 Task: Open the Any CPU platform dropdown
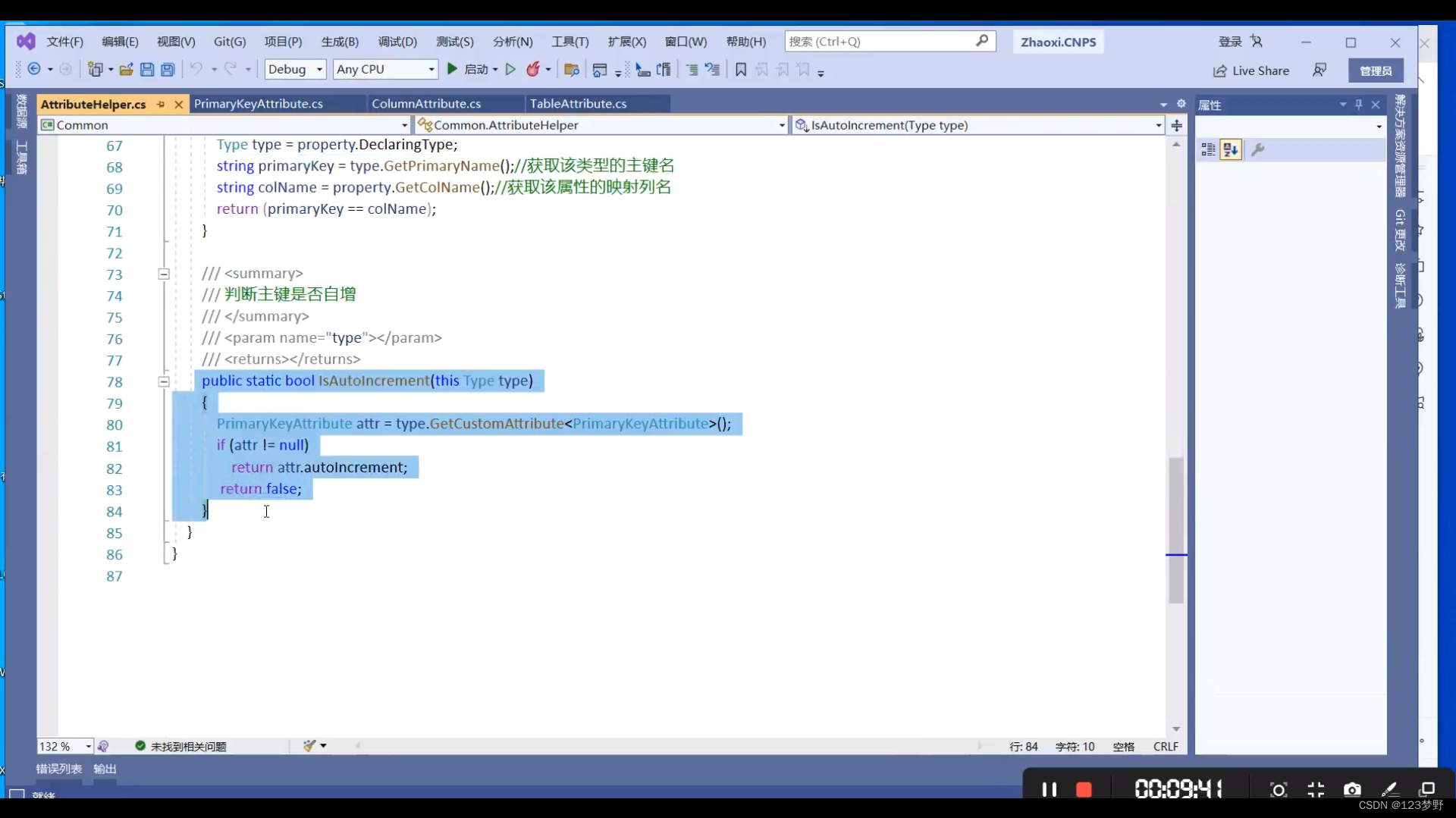point(385,69)
